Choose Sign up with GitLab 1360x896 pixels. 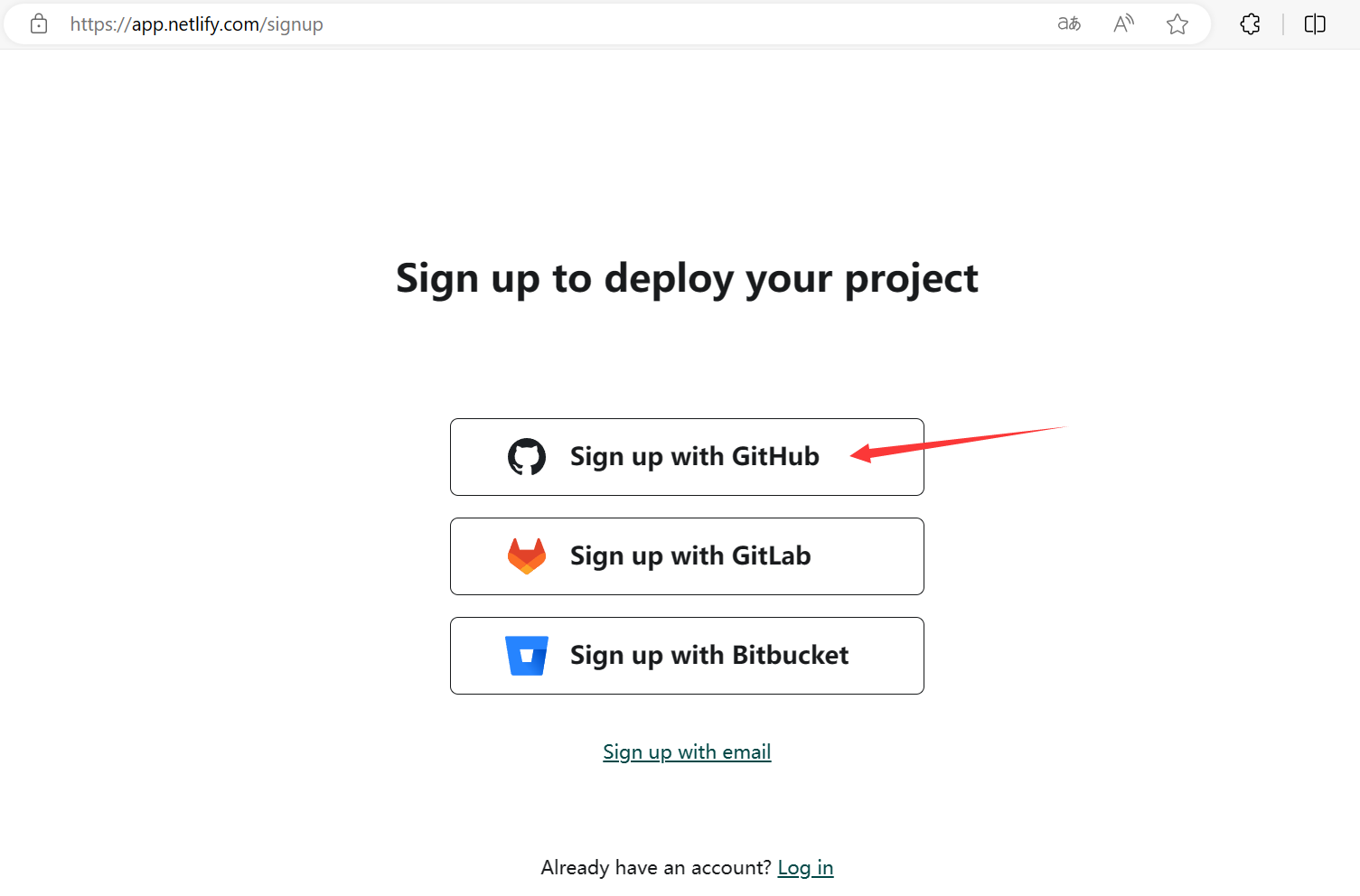[687, 556]
